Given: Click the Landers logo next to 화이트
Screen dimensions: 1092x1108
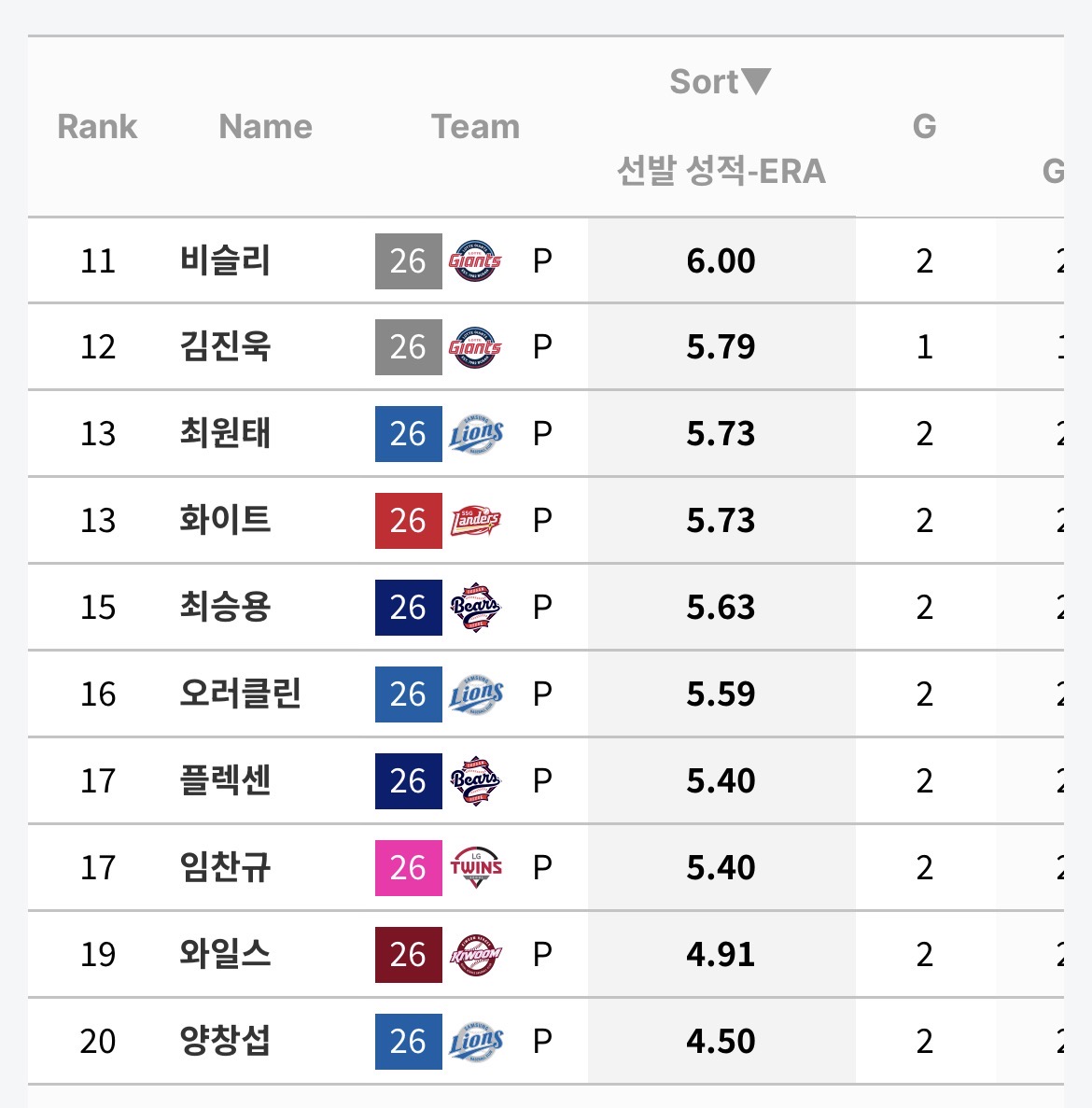Looking at the screenshot, I should pyautogui.click(x=475, y=521).
